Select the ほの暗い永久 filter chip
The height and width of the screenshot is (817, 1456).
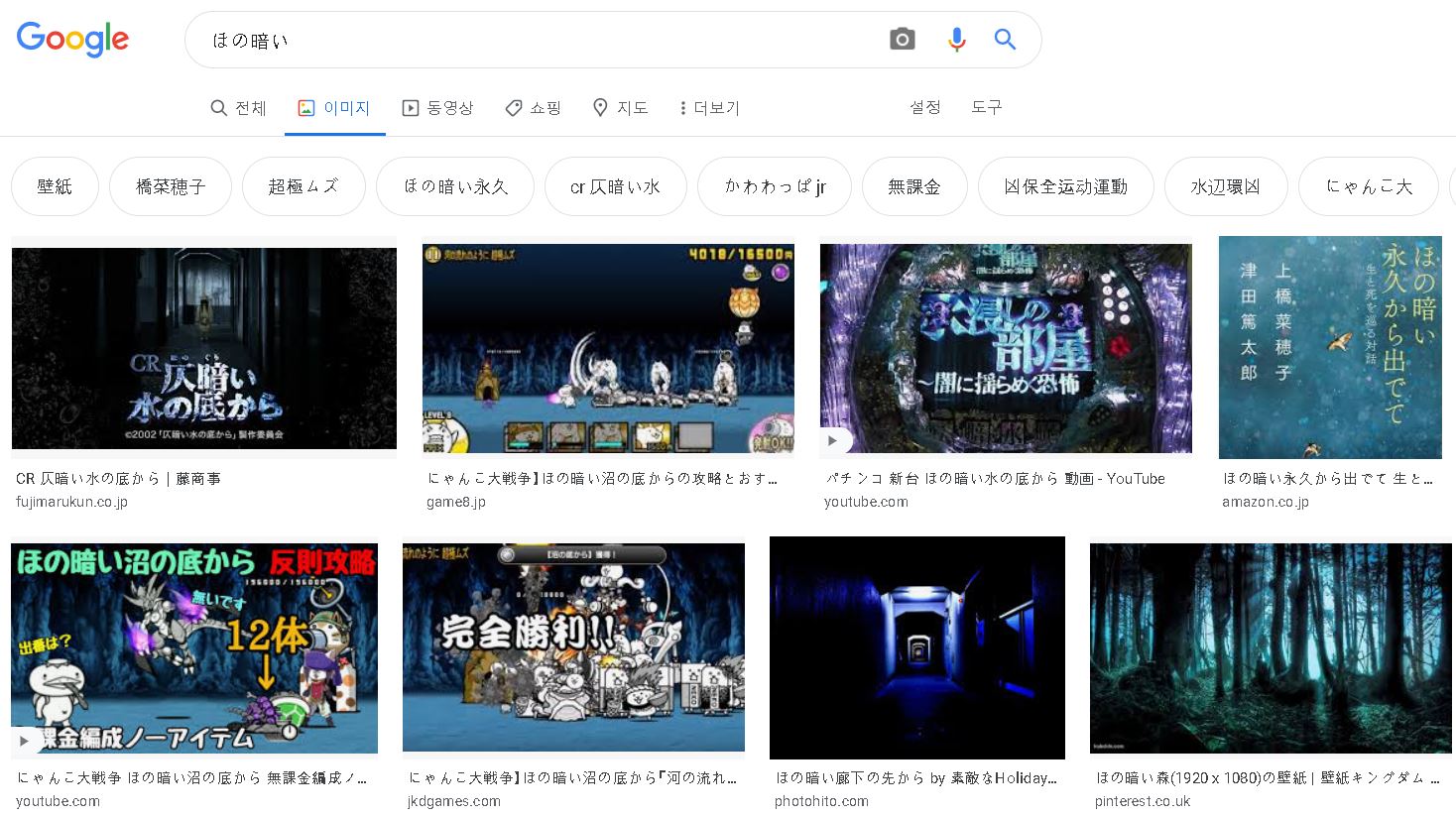tap(455, 186)
